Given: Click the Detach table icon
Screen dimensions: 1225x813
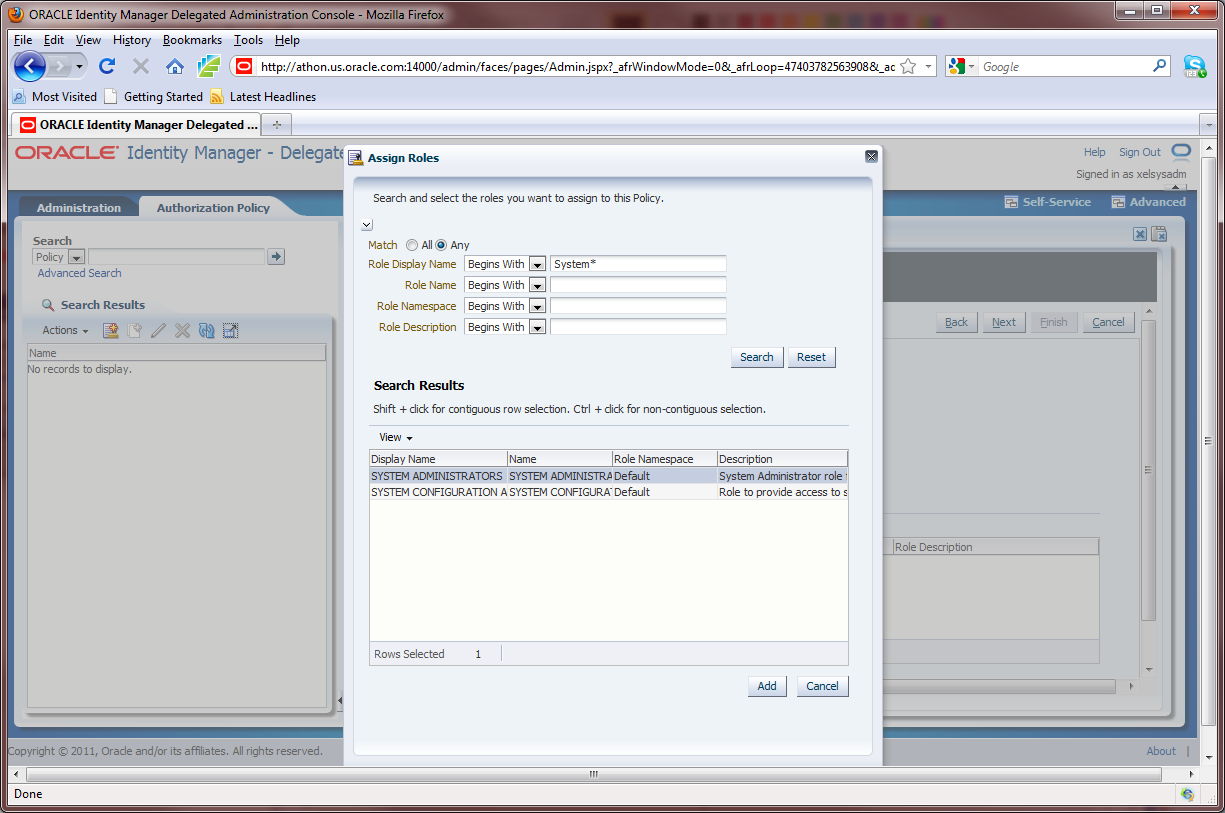Looking at the screenshot, I should point(230,330).
